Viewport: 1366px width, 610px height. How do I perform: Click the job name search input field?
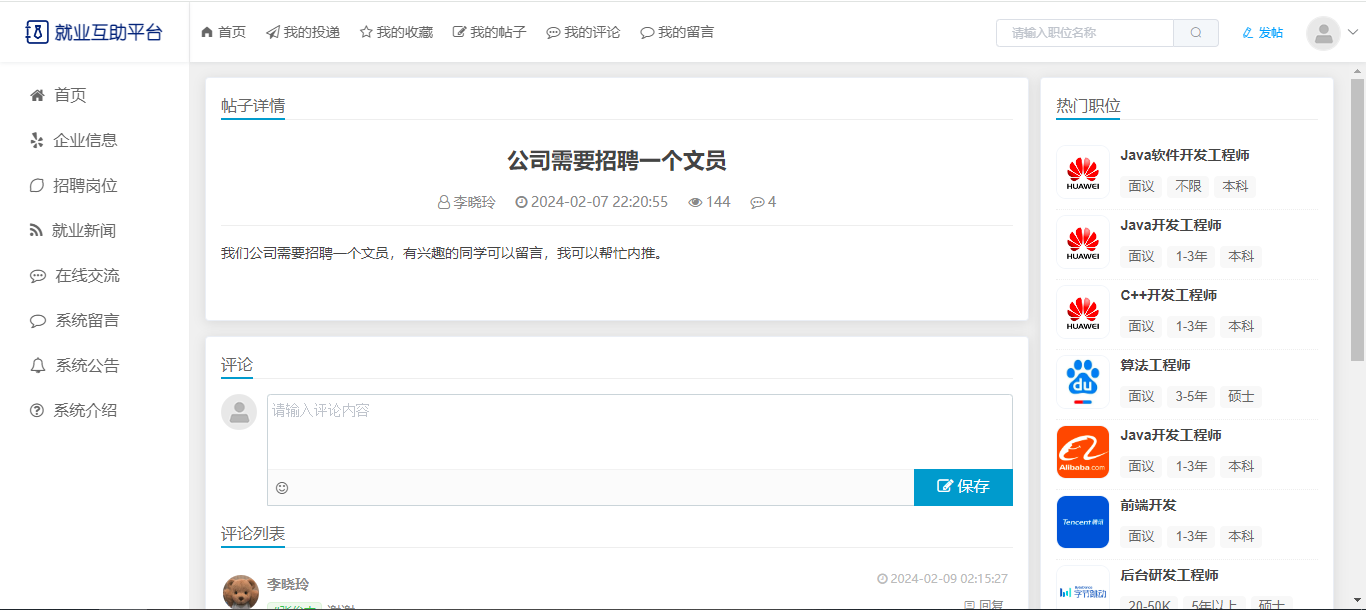[x=1085, y=33]
